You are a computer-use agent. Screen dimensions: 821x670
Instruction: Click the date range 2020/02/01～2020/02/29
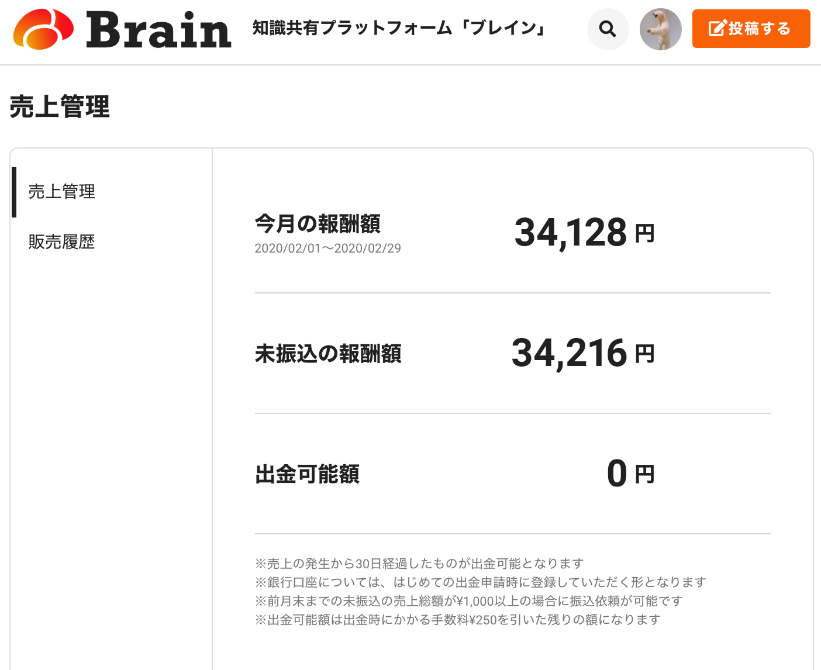pyautogui.click(x=328, y=249)
